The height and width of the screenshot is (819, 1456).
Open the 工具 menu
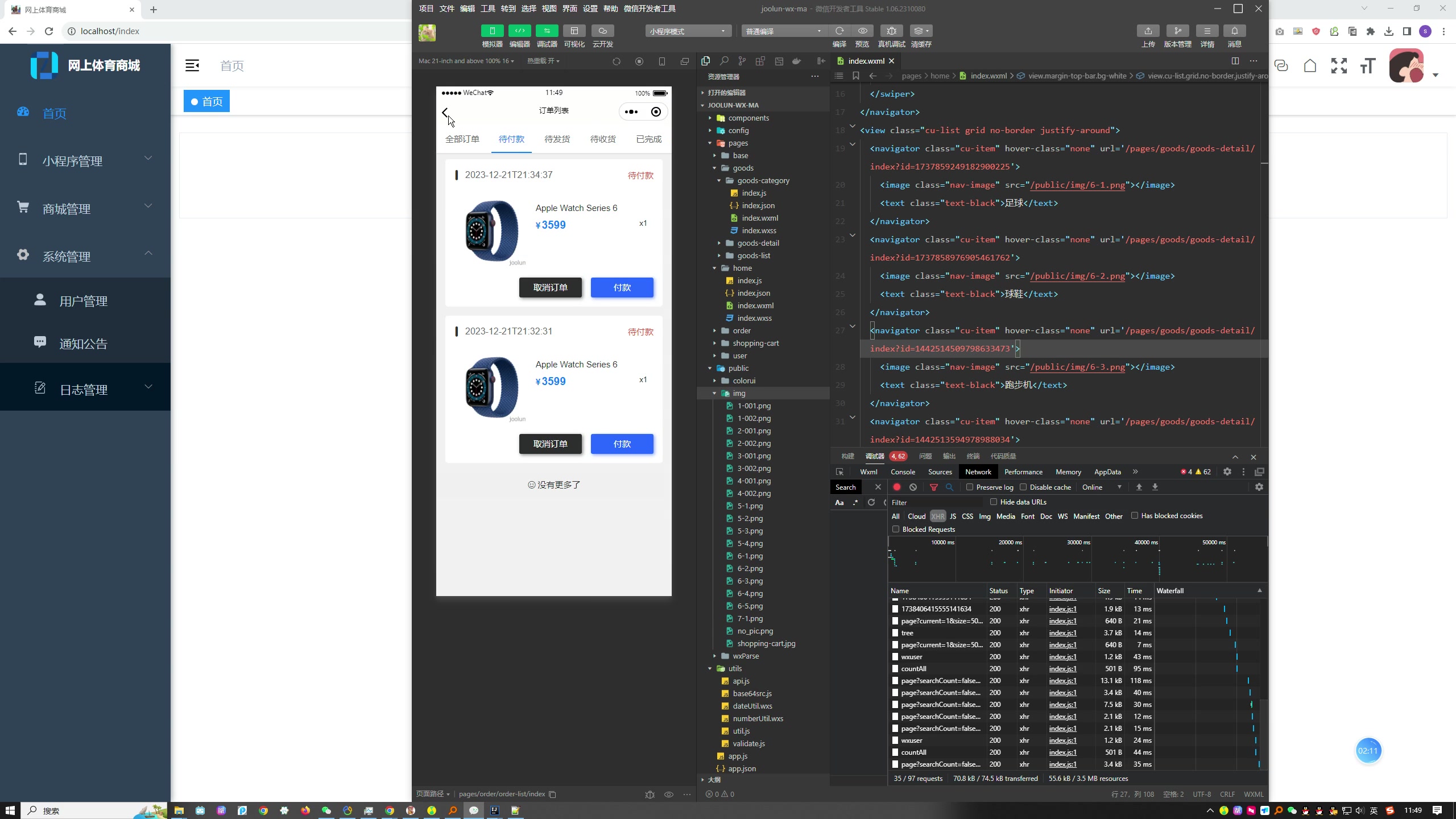488,9
